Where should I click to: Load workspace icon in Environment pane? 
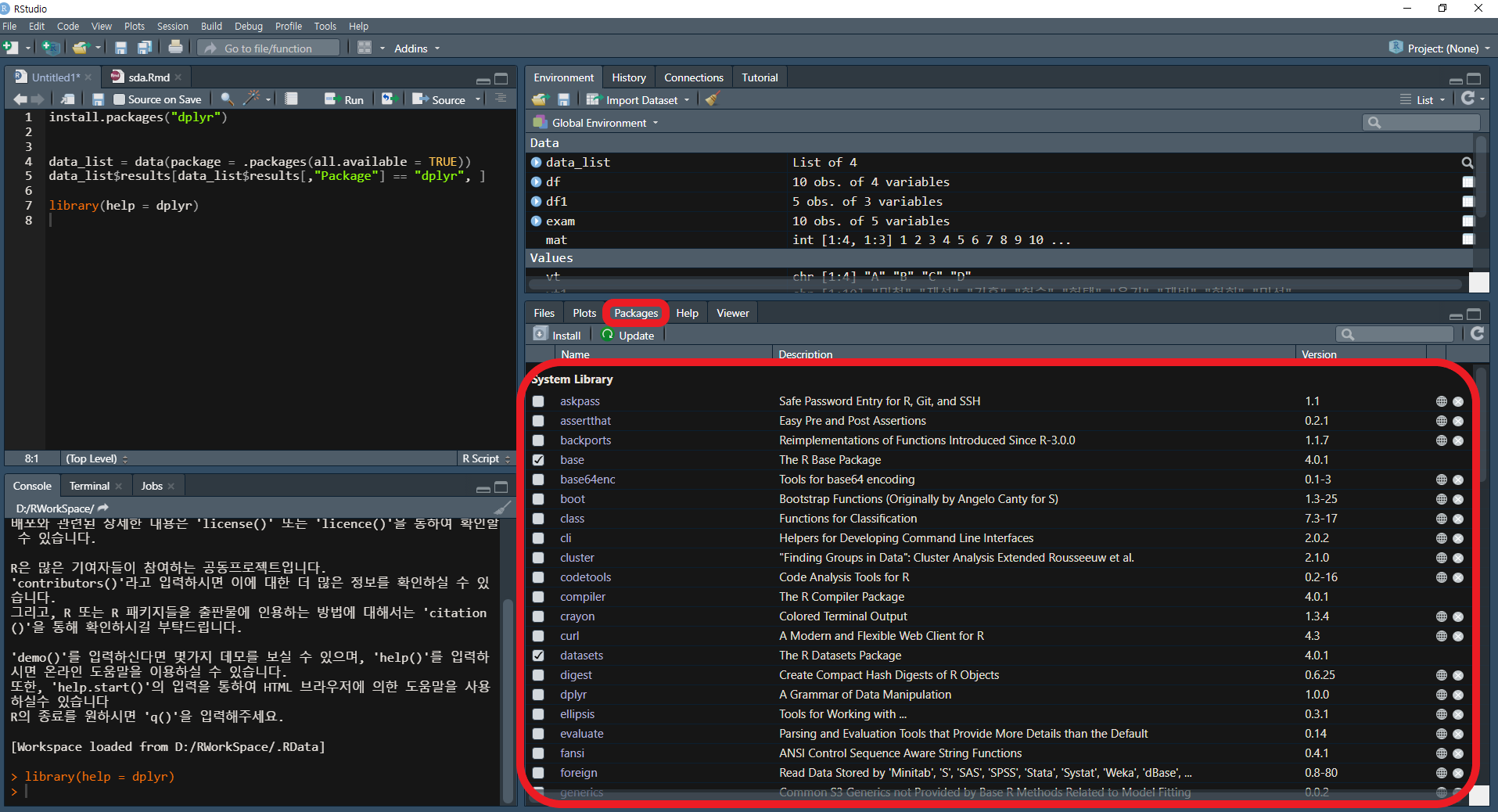pyautogui.click(x=540, y=99)
